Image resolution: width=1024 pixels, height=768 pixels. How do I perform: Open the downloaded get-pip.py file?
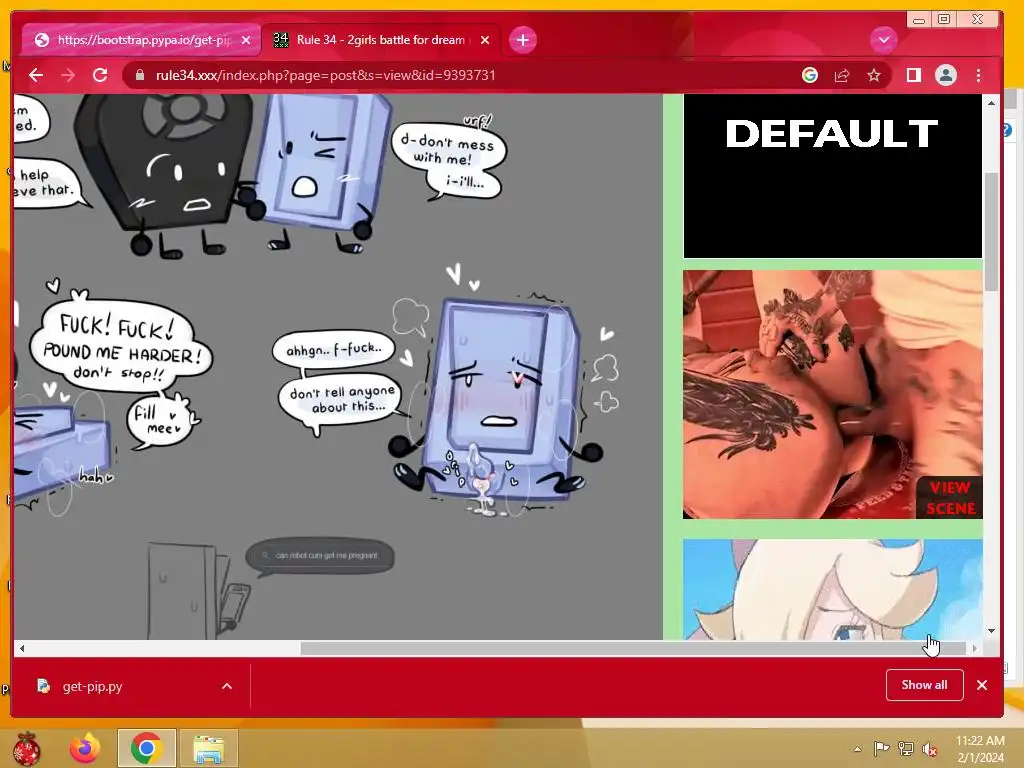click(91, 686)
